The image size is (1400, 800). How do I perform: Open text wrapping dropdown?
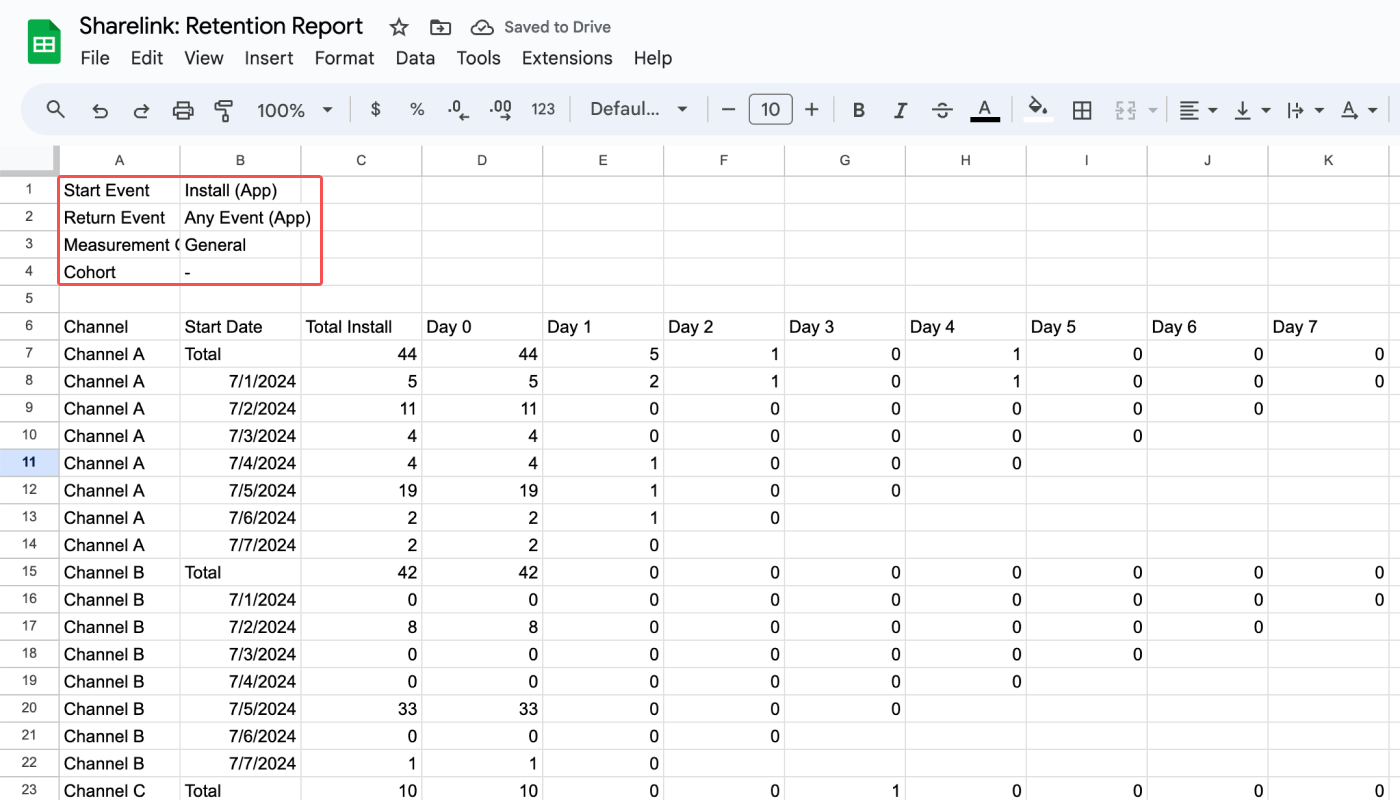[x=1305, y=110]
